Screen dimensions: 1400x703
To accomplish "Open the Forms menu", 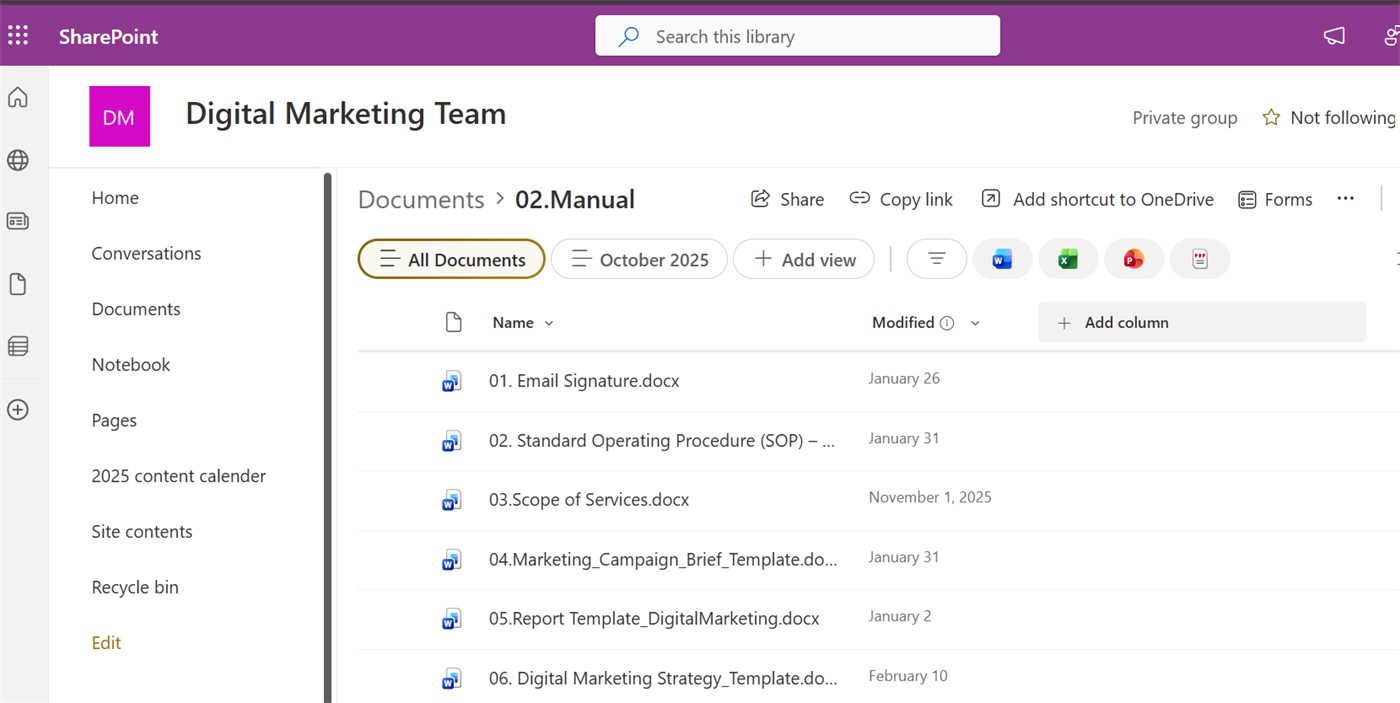I will pyautogui.click(x=1275, y=199).
